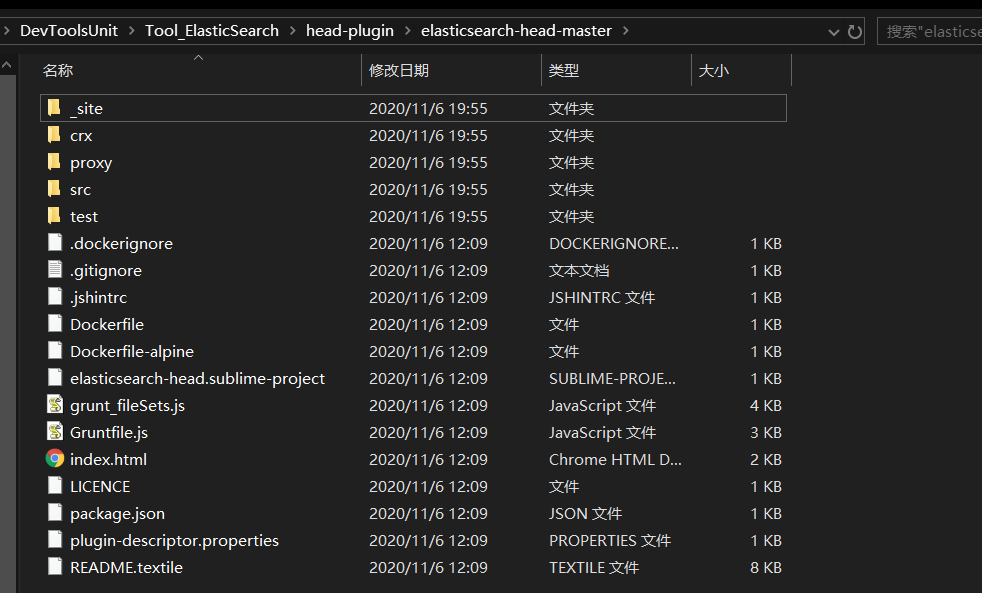Viewport: 982px width, 593px height.
Task: Select the src folder icon
Action: 54,188
